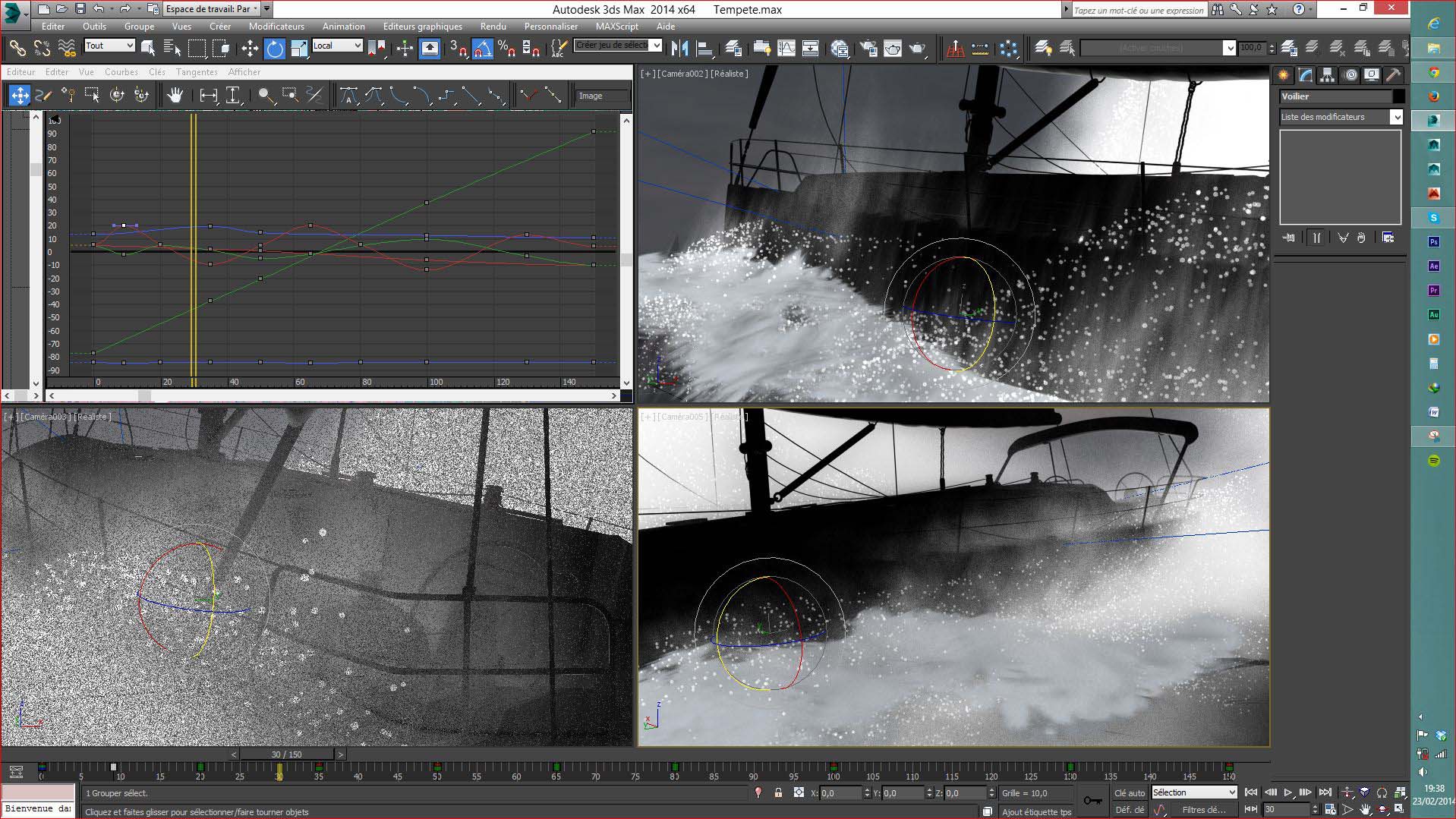This screenshot has width=1456, height=819.
Task: Click the Mirror tool in main toolbar
Action: [679, 49]
